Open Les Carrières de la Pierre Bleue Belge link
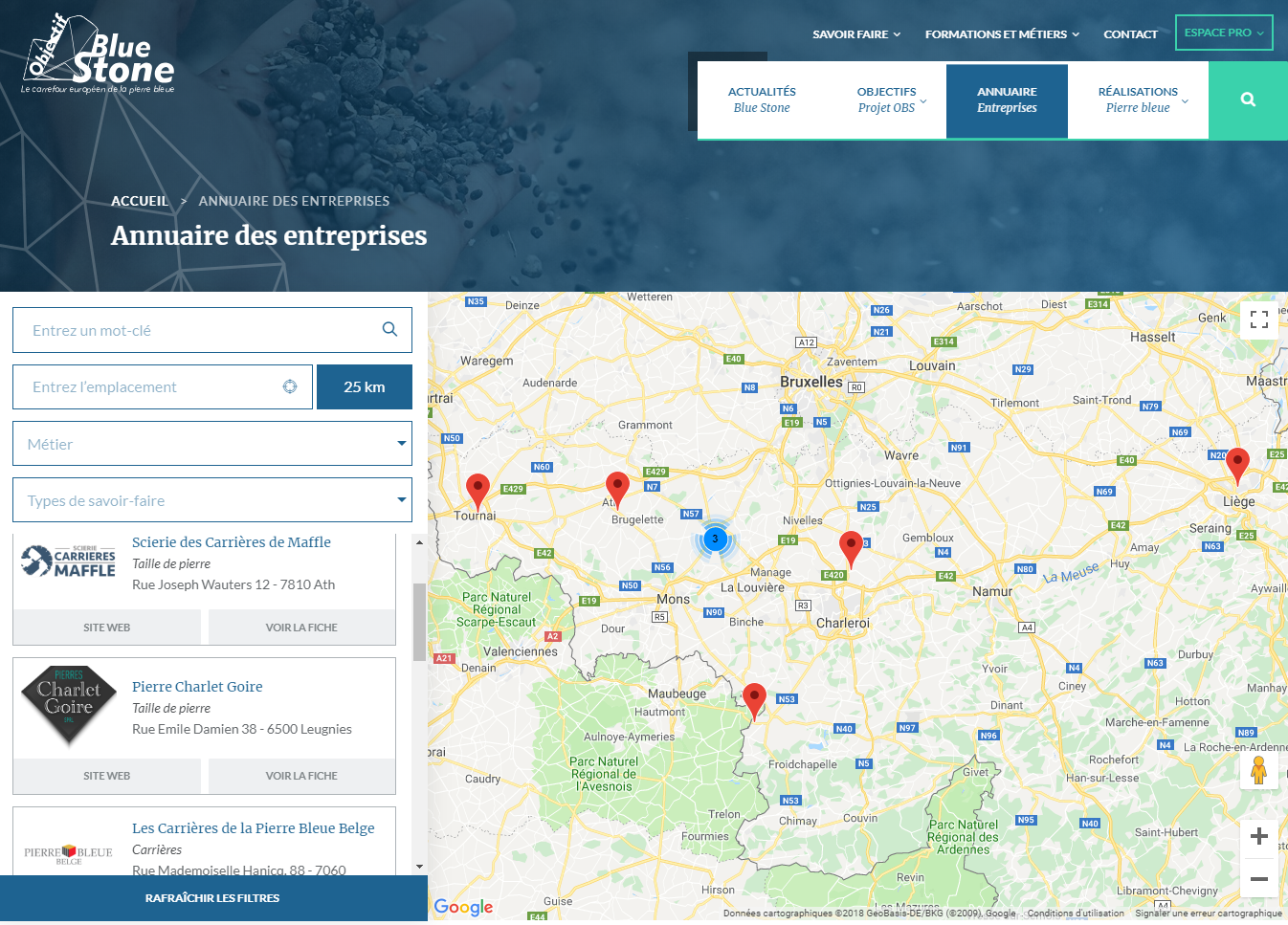Image resolution: width=1288 pixels, height=925 pixels. point(254,828)
